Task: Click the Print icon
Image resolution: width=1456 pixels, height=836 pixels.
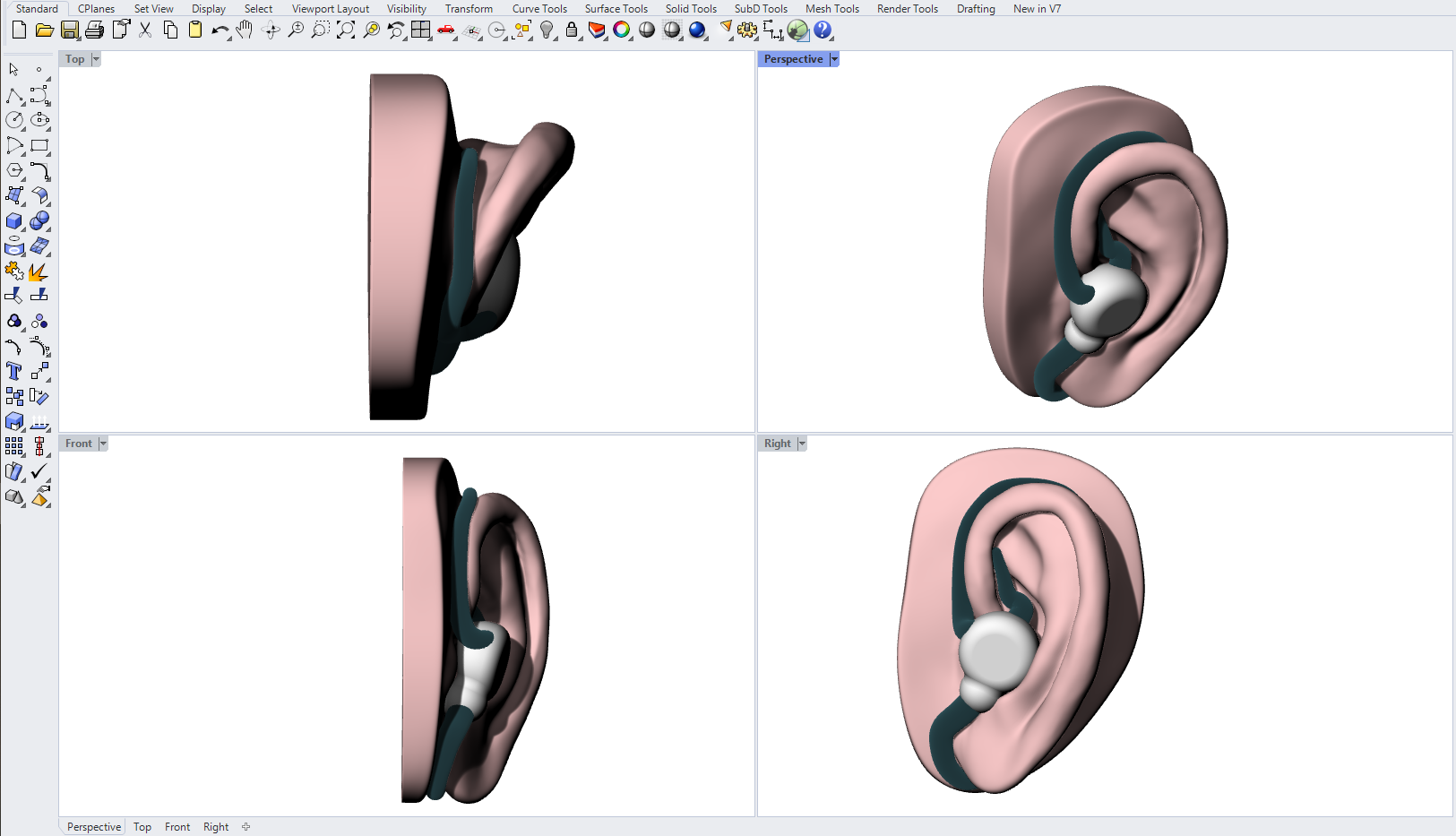Action: [x=94, y=30]
